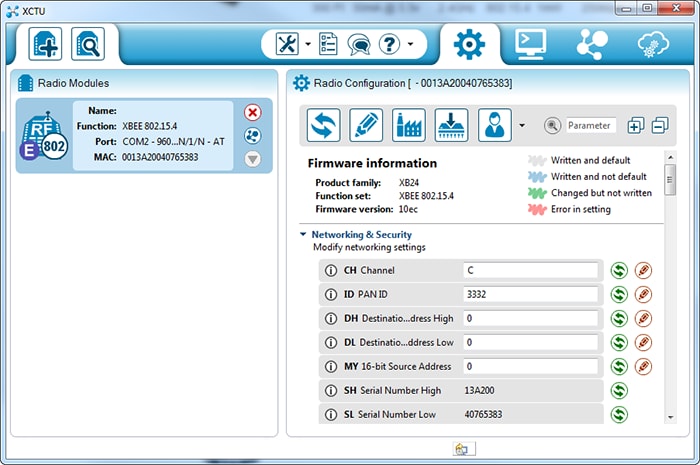Click the Update firmware icon
The width and height of the screenshot is (700, 465).
[450, 126]
